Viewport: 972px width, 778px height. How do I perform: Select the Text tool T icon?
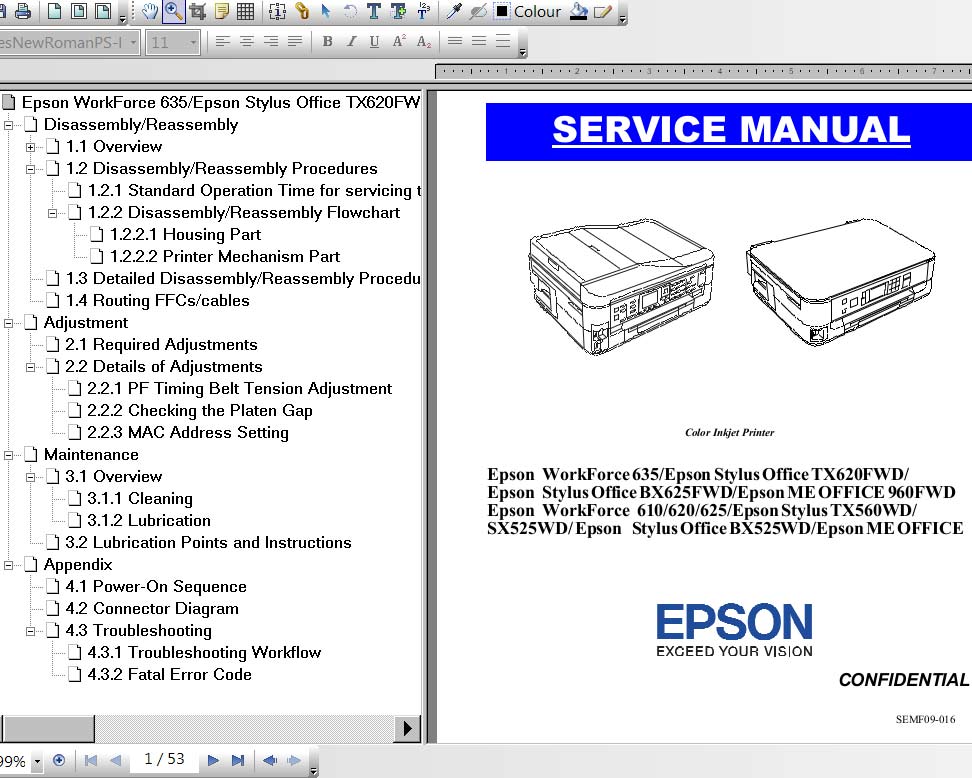click(374, 11)
